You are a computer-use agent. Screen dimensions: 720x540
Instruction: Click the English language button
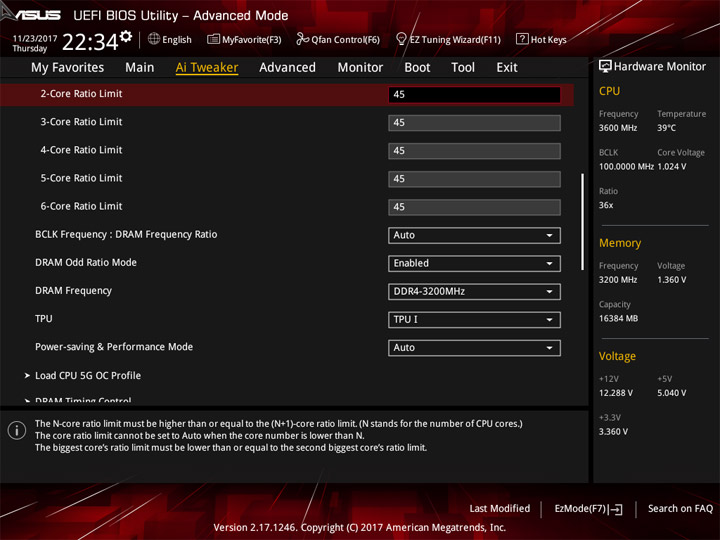pos(169,39)
